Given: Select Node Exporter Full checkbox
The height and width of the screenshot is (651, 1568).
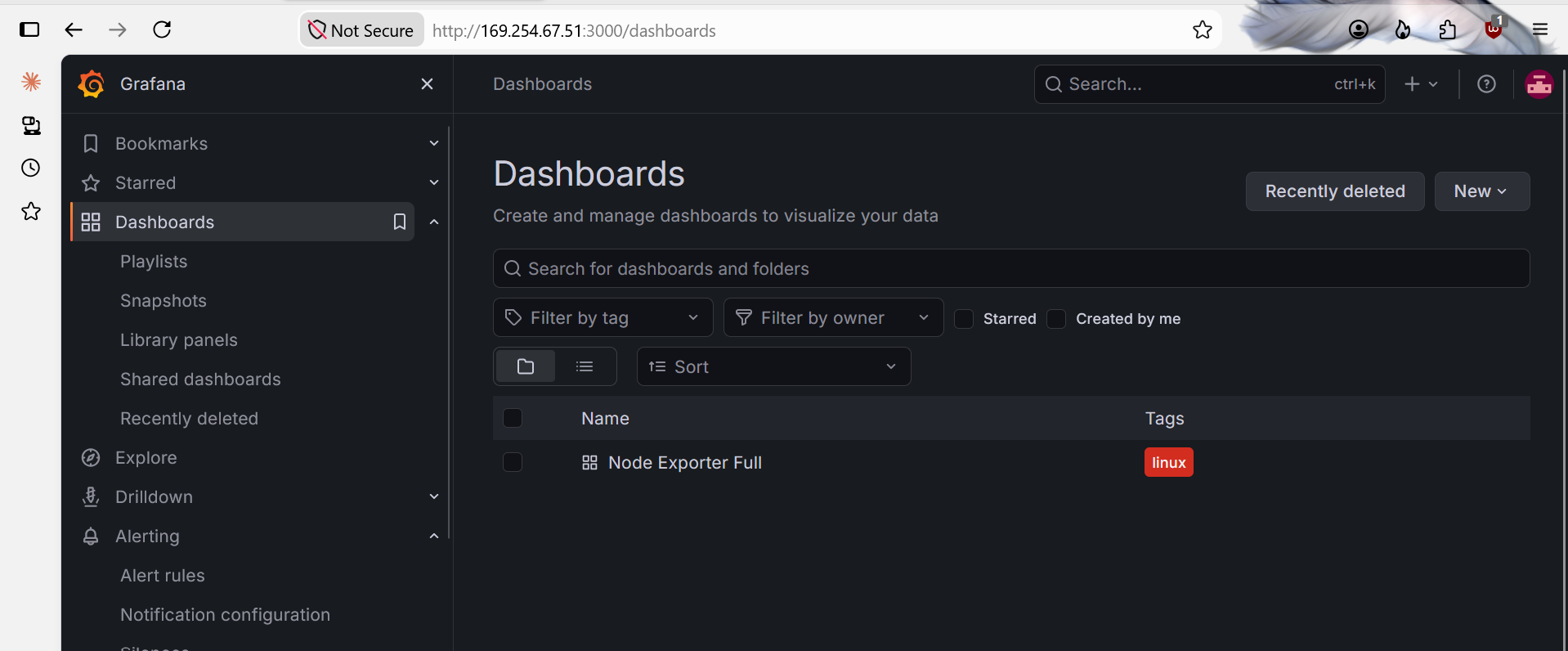Looking at the screenshot, I should (513, 462).
